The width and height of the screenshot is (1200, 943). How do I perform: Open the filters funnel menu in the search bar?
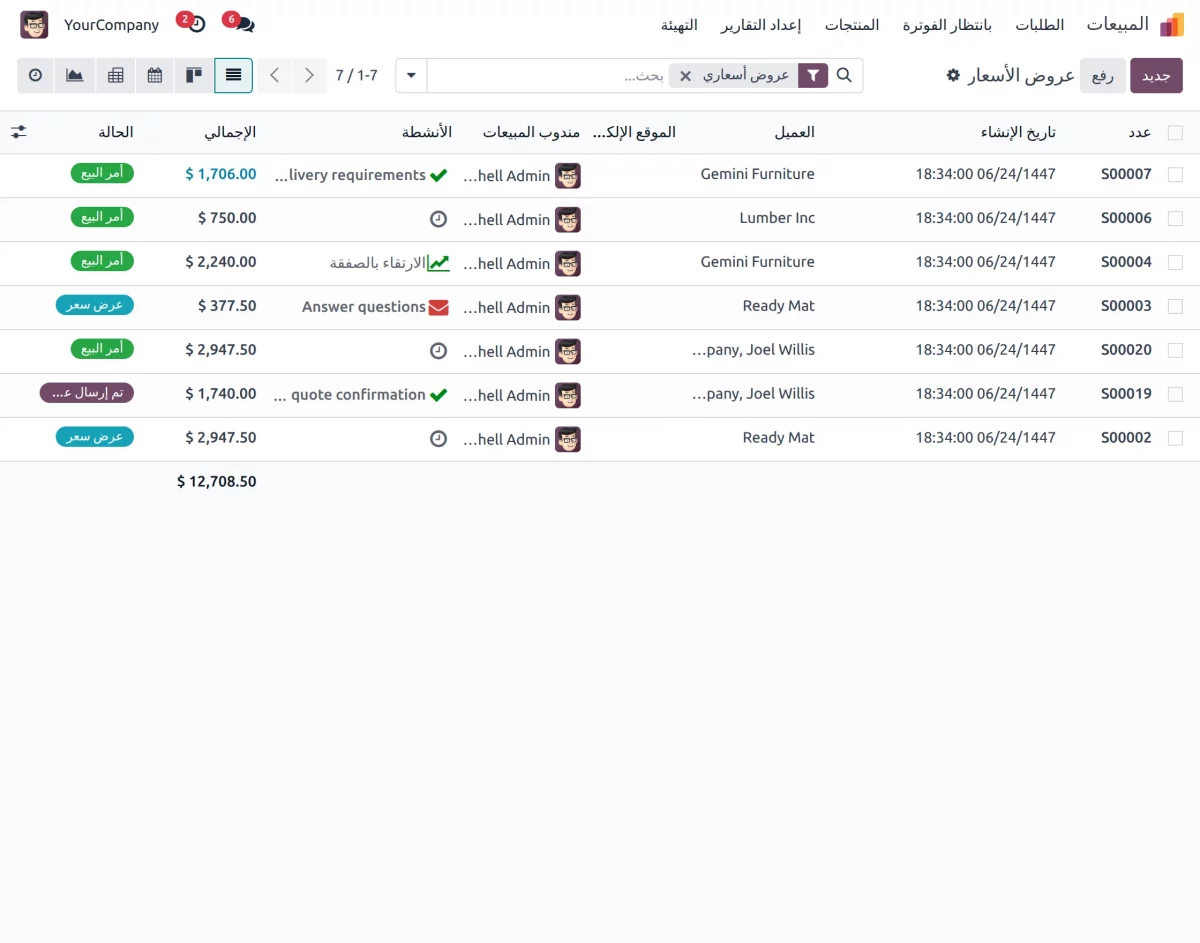(814, 75)
